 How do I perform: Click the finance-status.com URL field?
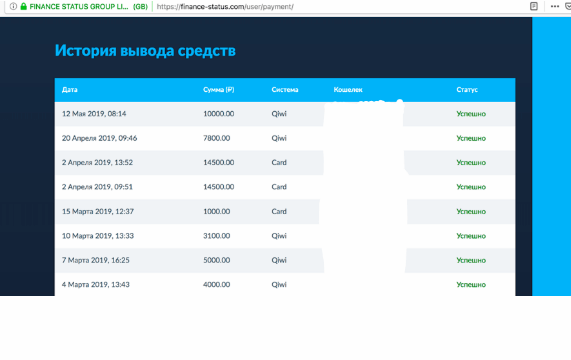pyautogui.click(x=225, y=7)
